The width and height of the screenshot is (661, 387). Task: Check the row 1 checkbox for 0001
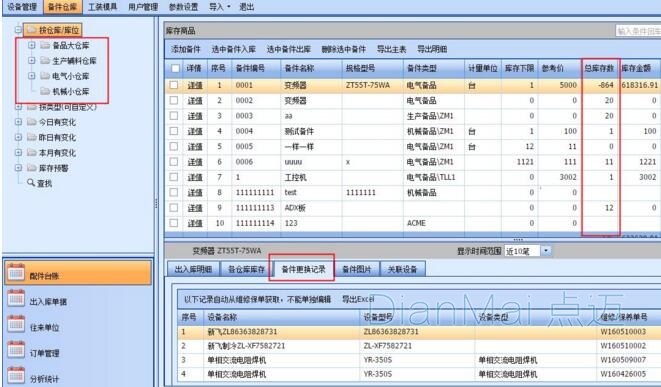tap(174, 85)
